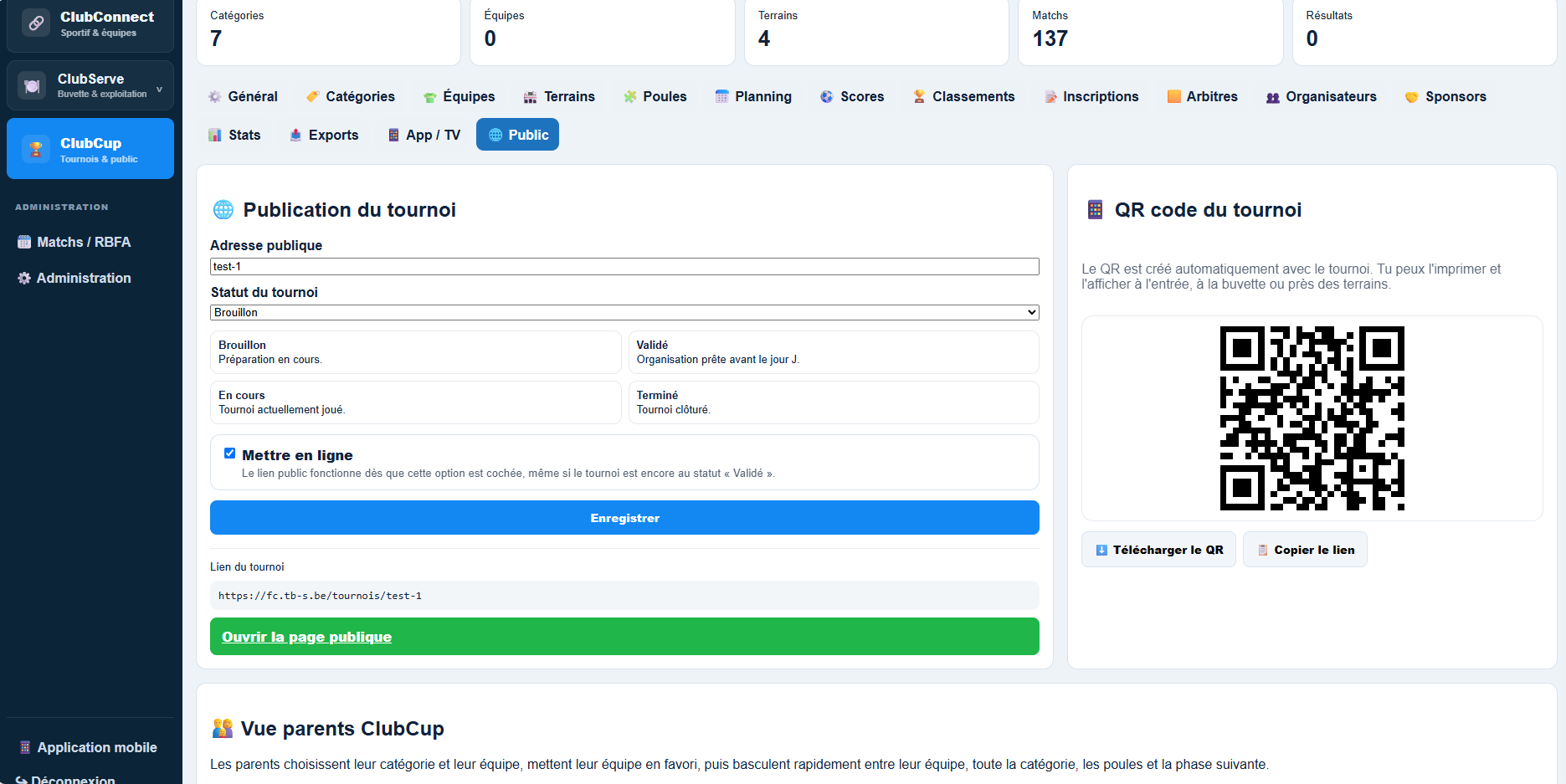This screenshot has width=1566, height=784.
Task: Click the clipboard icon on Copier le lien
Action: point(1263,550)
